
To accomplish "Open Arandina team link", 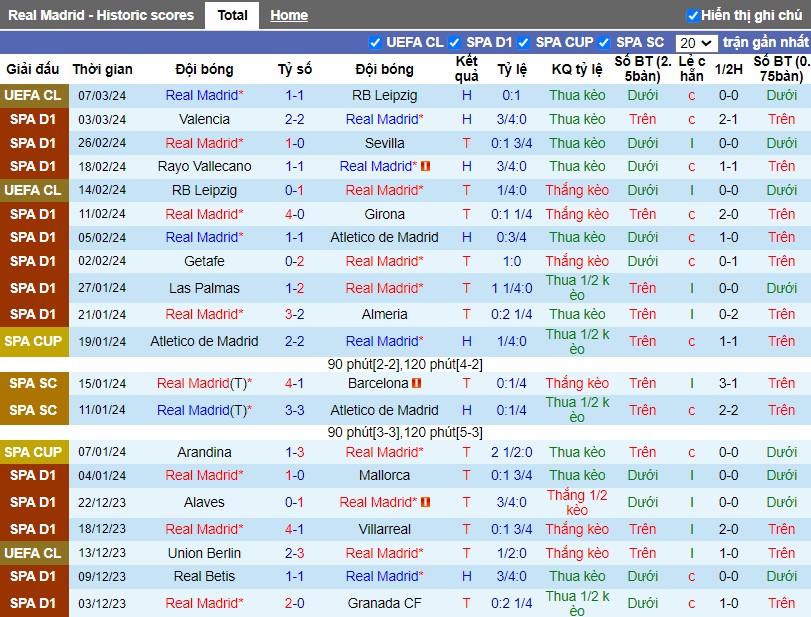I will tap(204, 452).
